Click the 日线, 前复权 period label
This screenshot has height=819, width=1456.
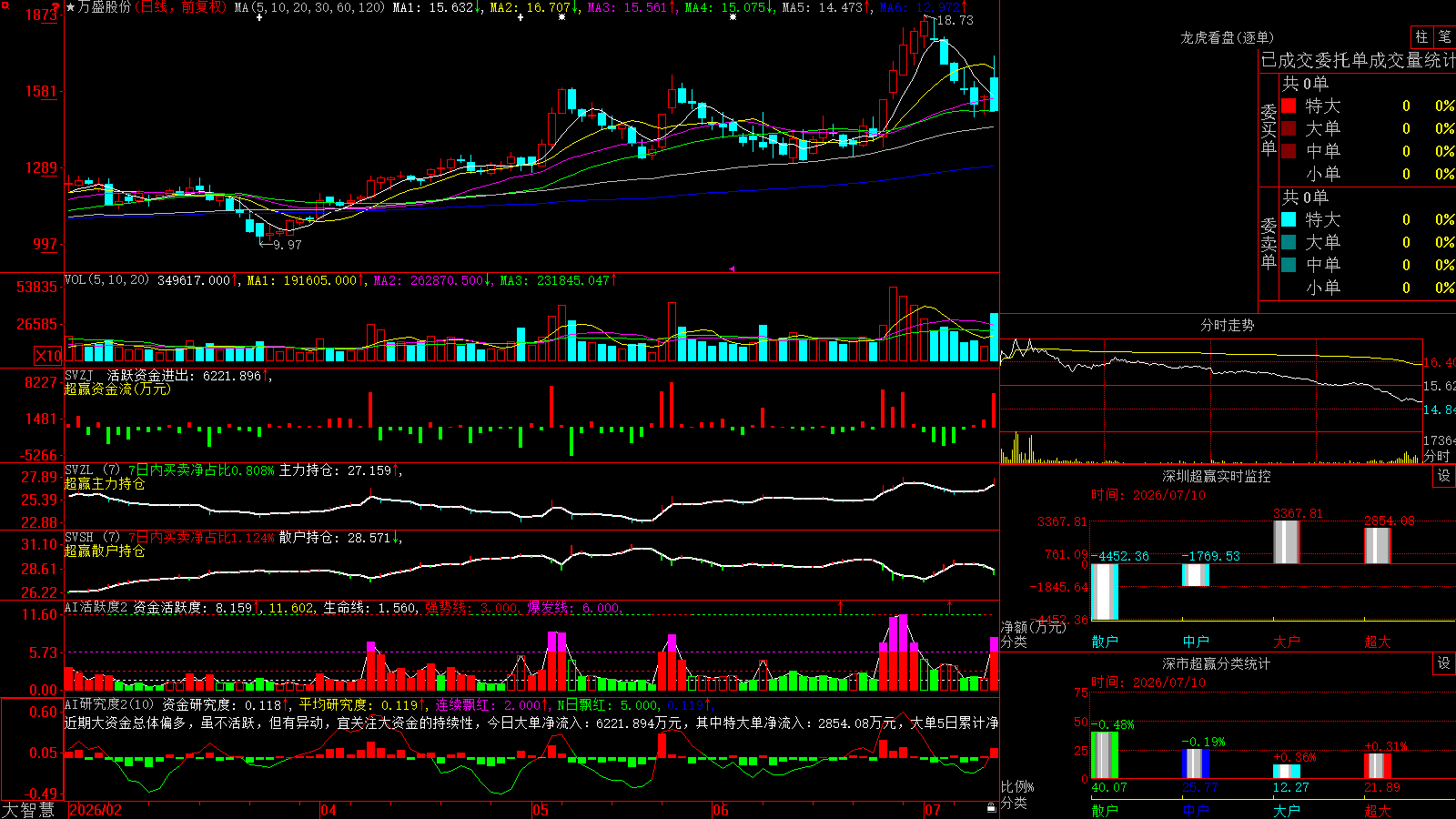coord(182,7)
